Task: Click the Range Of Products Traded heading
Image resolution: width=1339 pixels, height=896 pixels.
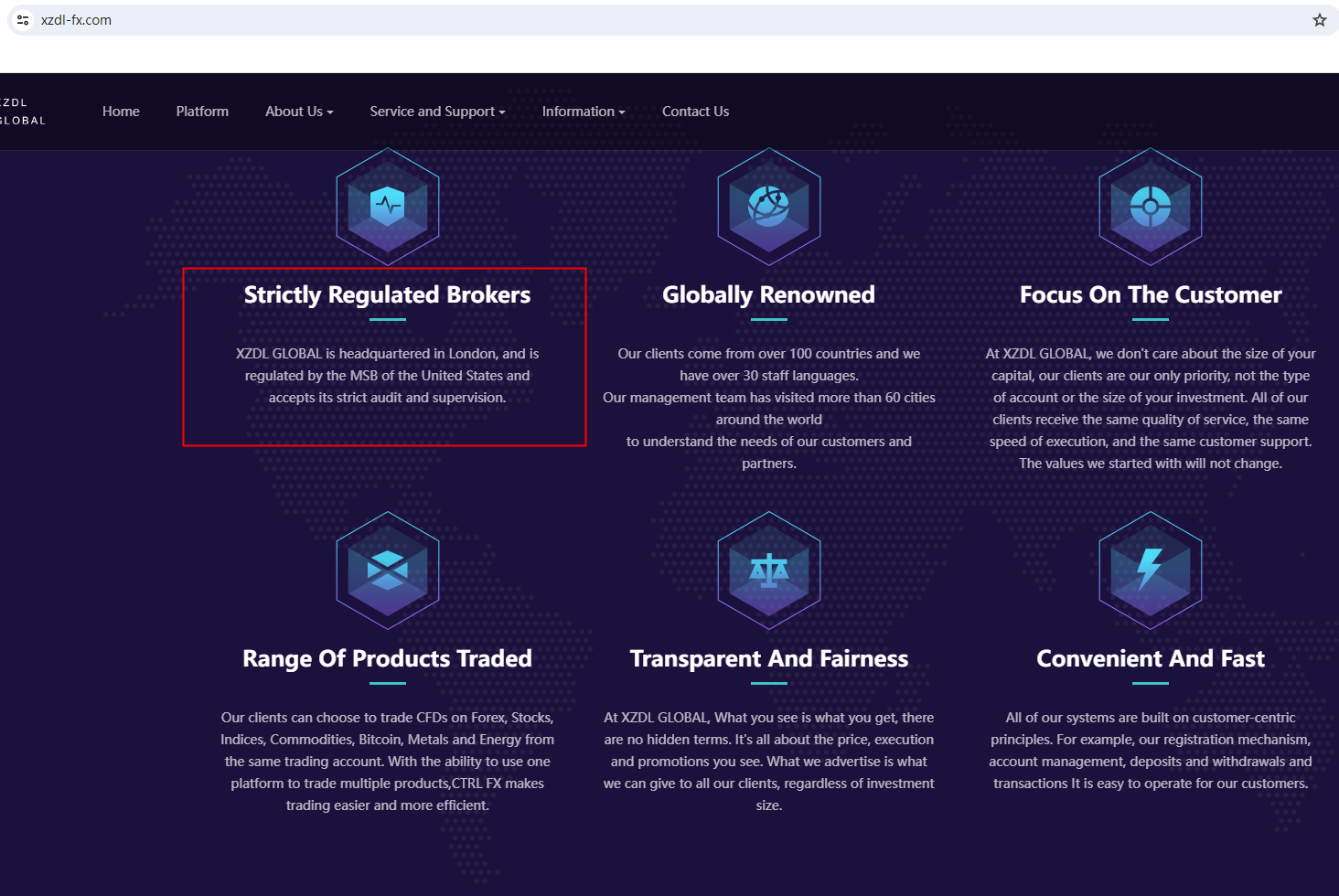Action: 387,658
